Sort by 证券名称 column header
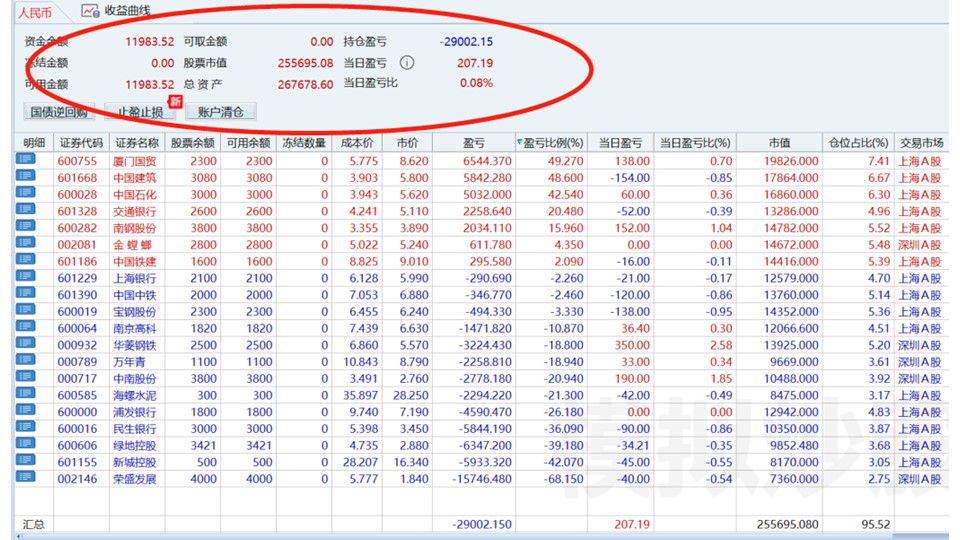 [137, 143]
